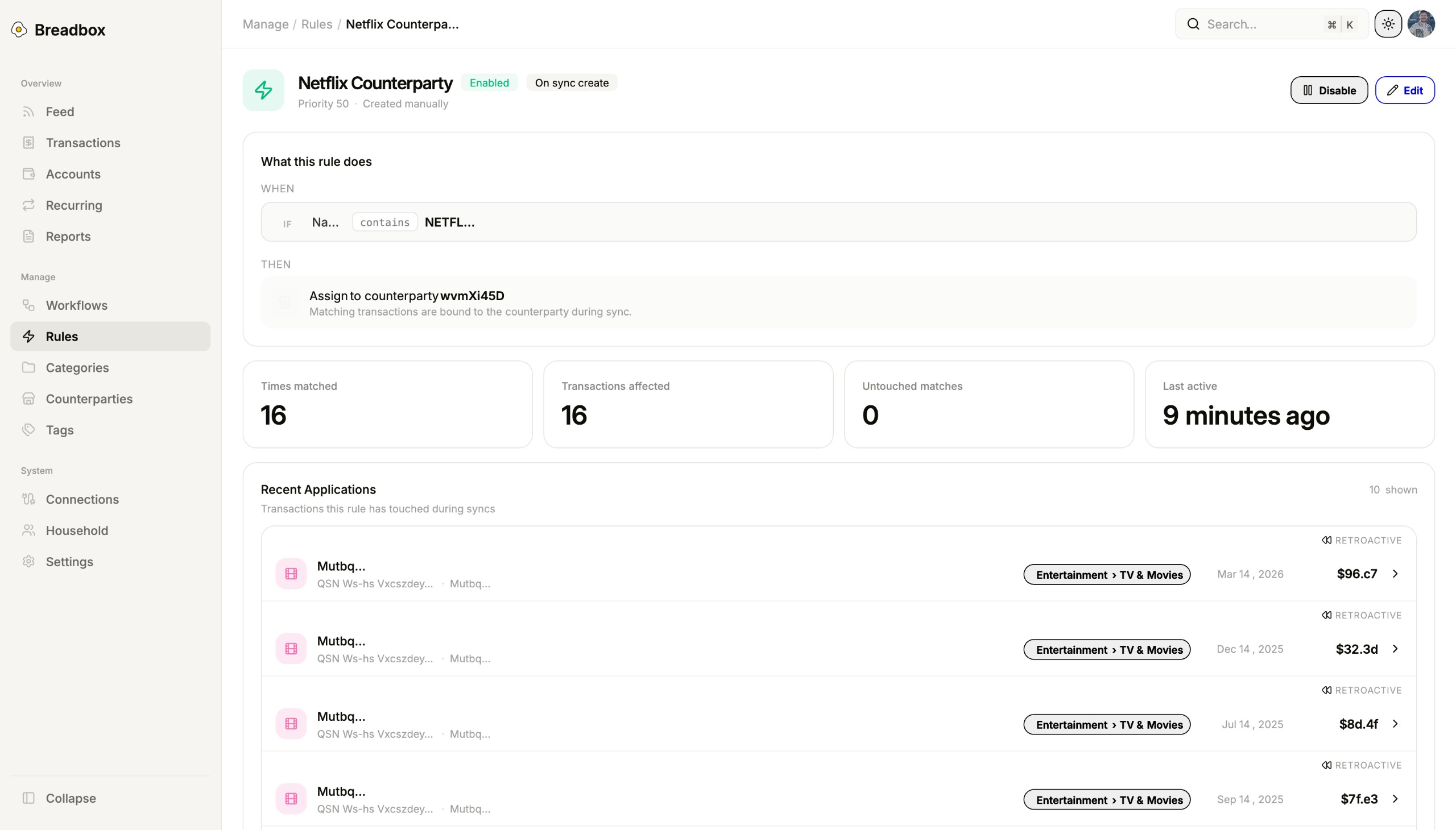Click the Breadbox logo icon
The image size is (1456, 830).
pos(19,30)
